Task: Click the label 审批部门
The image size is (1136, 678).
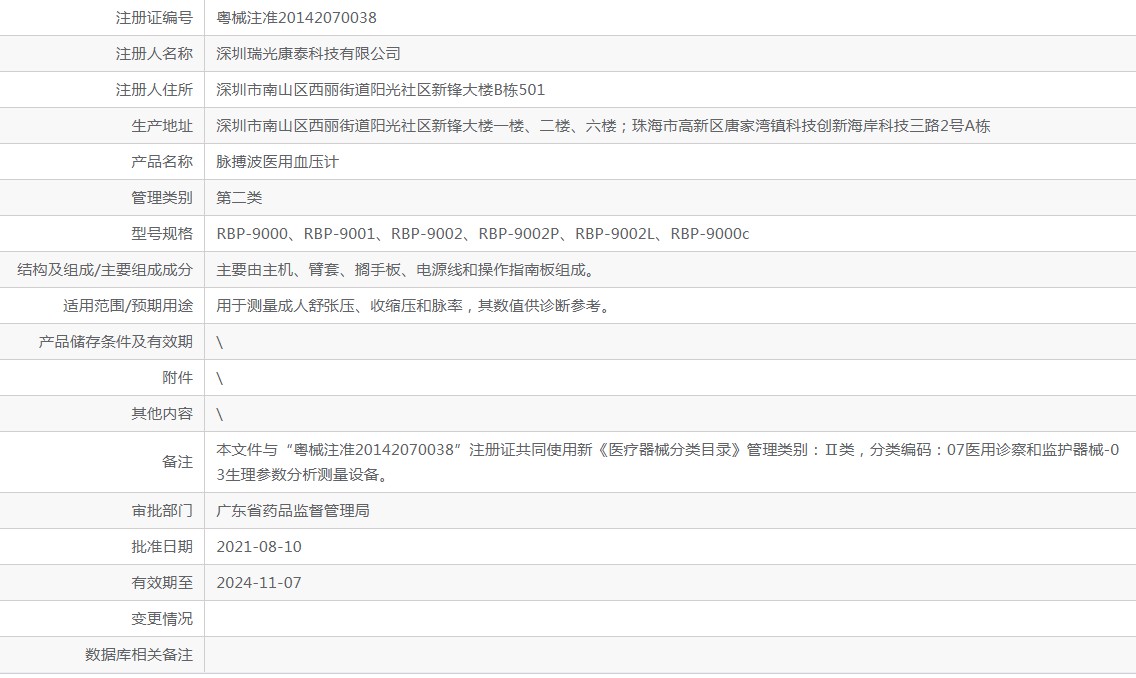Action: 162,511
